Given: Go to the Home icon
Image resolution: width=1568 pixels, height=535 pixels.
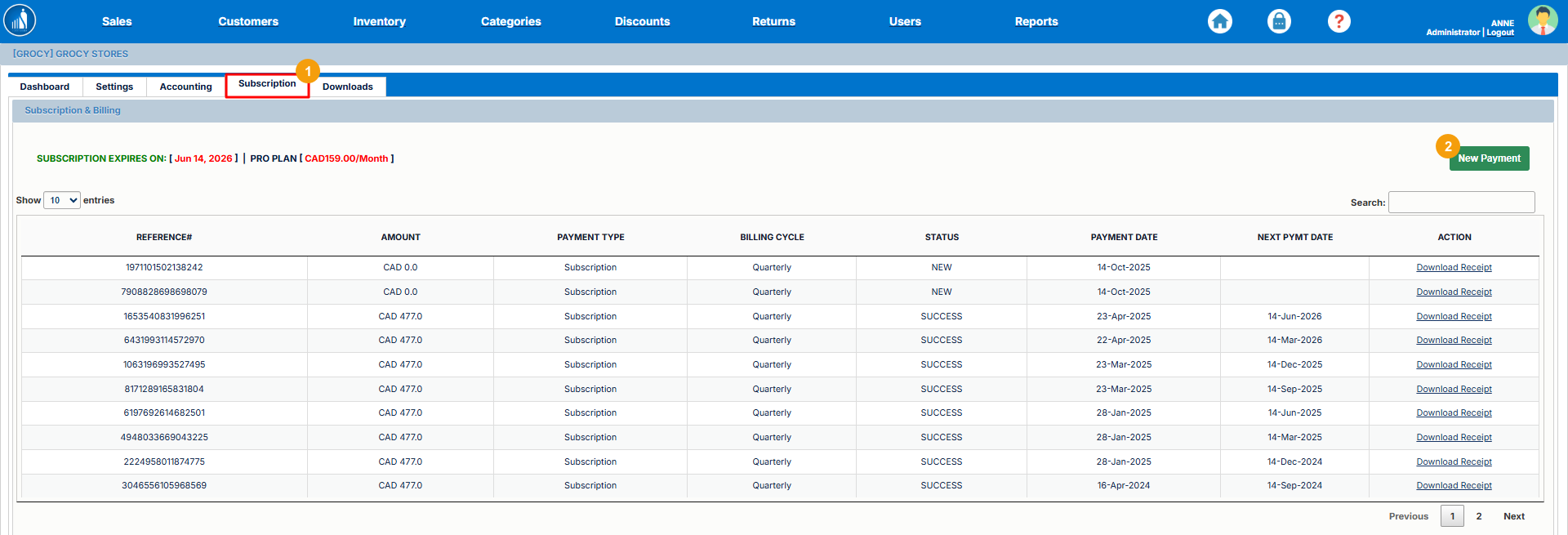Looking at the screenshot, I should click(x=1219, y=21).
